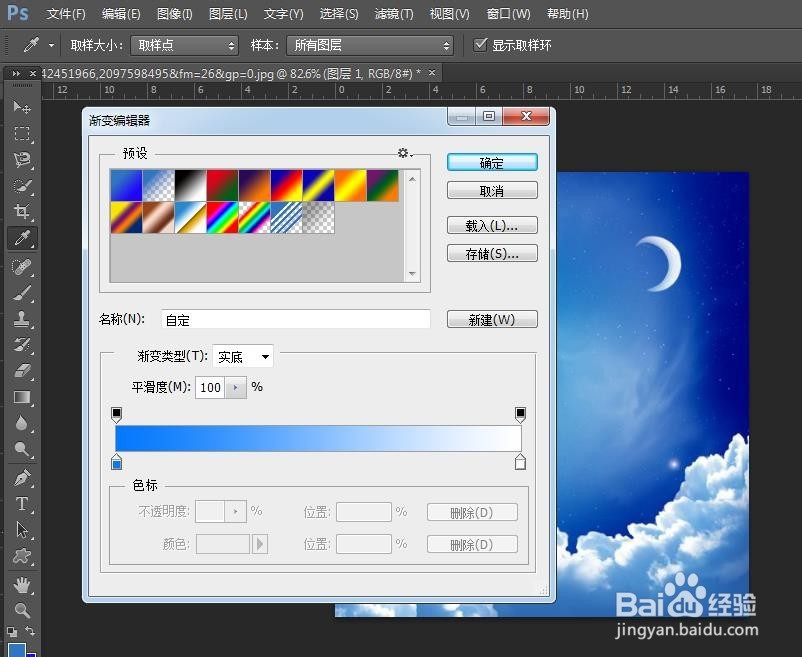Open the 所有图层 sample dropdown

click(370, 44)
